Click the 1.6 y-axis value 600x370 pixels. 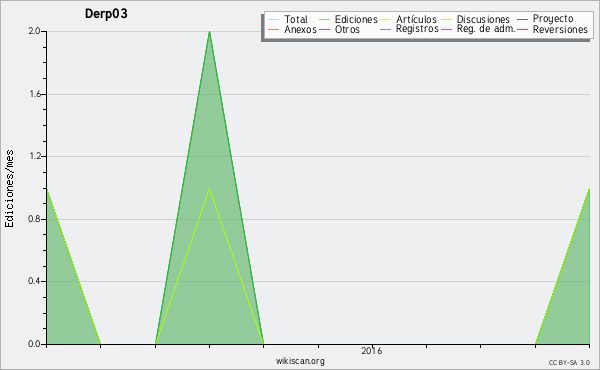coord(34,94)
